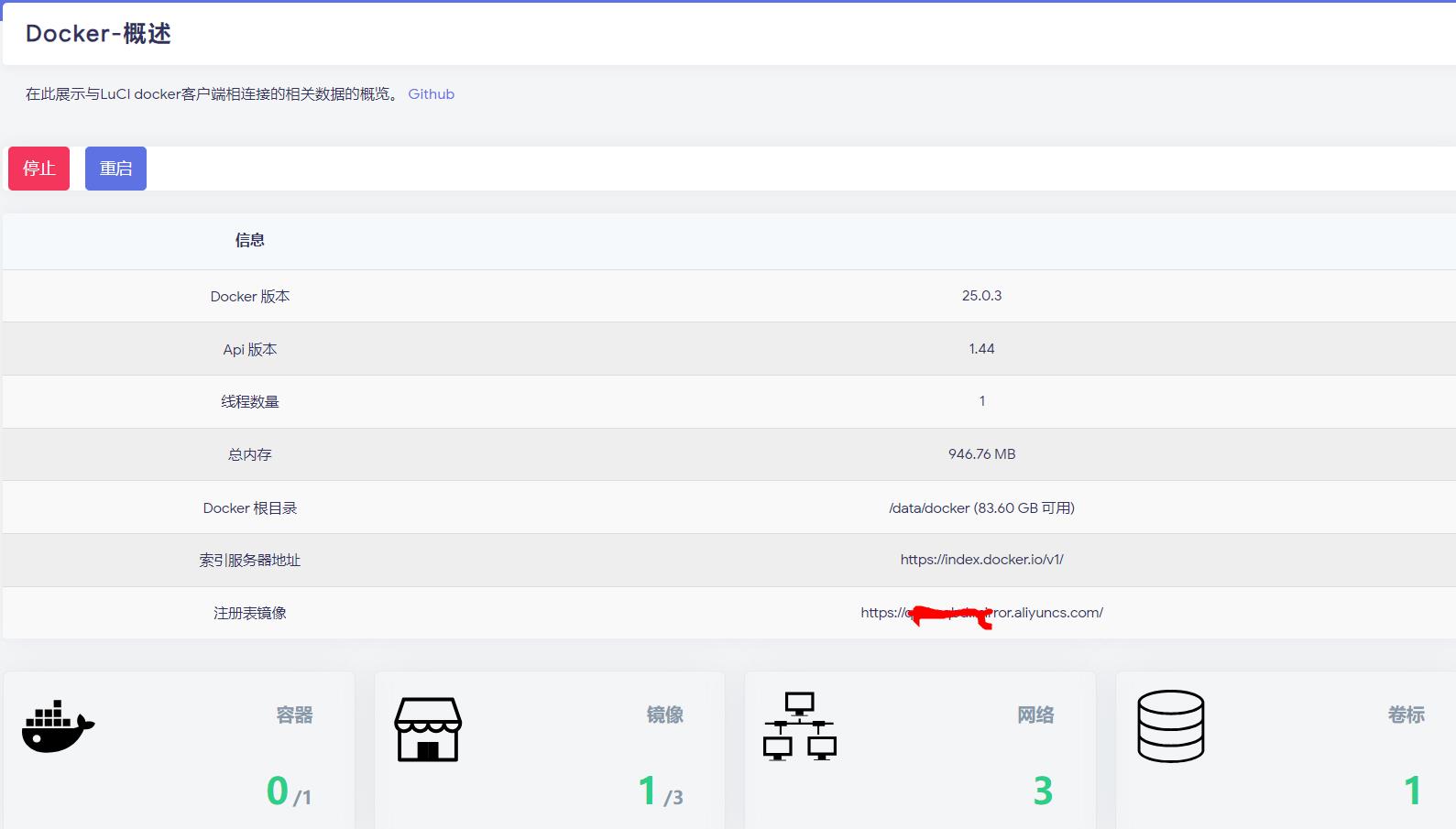
Task: Select the /data/docker root directory value
Action: pos(981,507)
